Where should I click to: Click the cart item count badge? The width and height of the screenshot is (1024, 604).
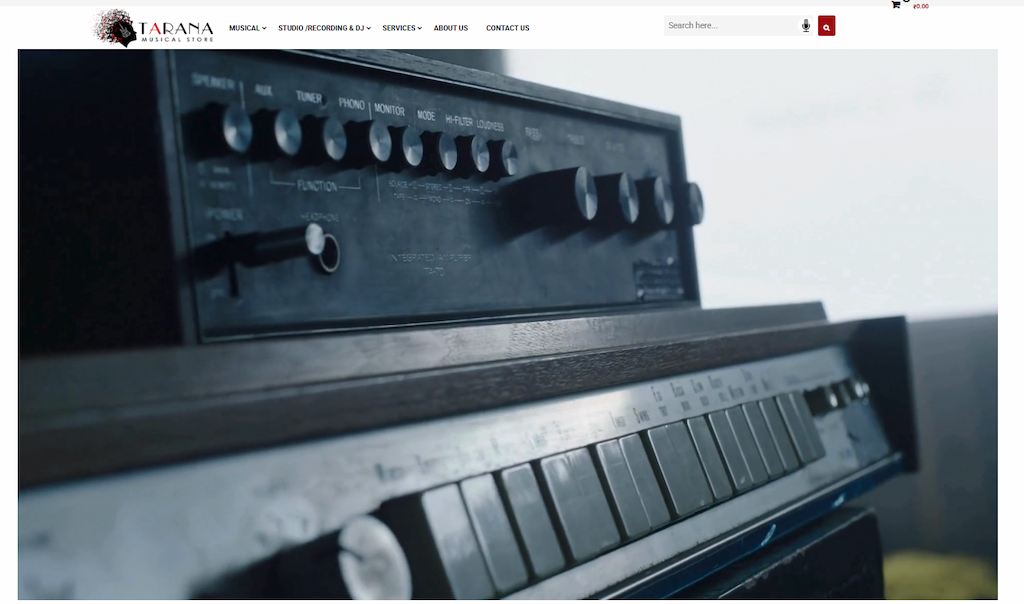906,2
